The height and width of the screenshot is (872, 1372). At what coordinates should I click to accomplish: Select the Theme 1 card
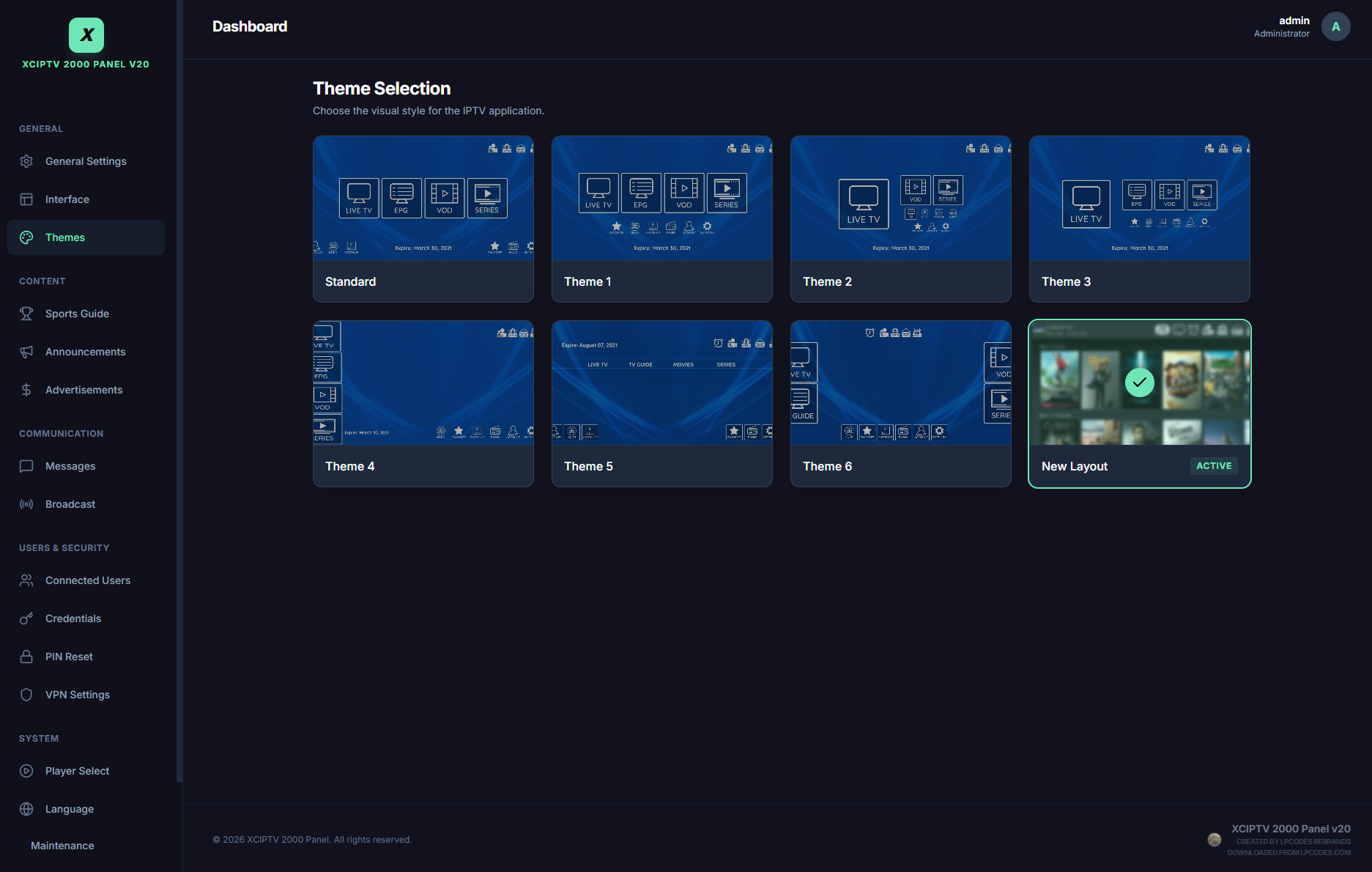[661, 219]
